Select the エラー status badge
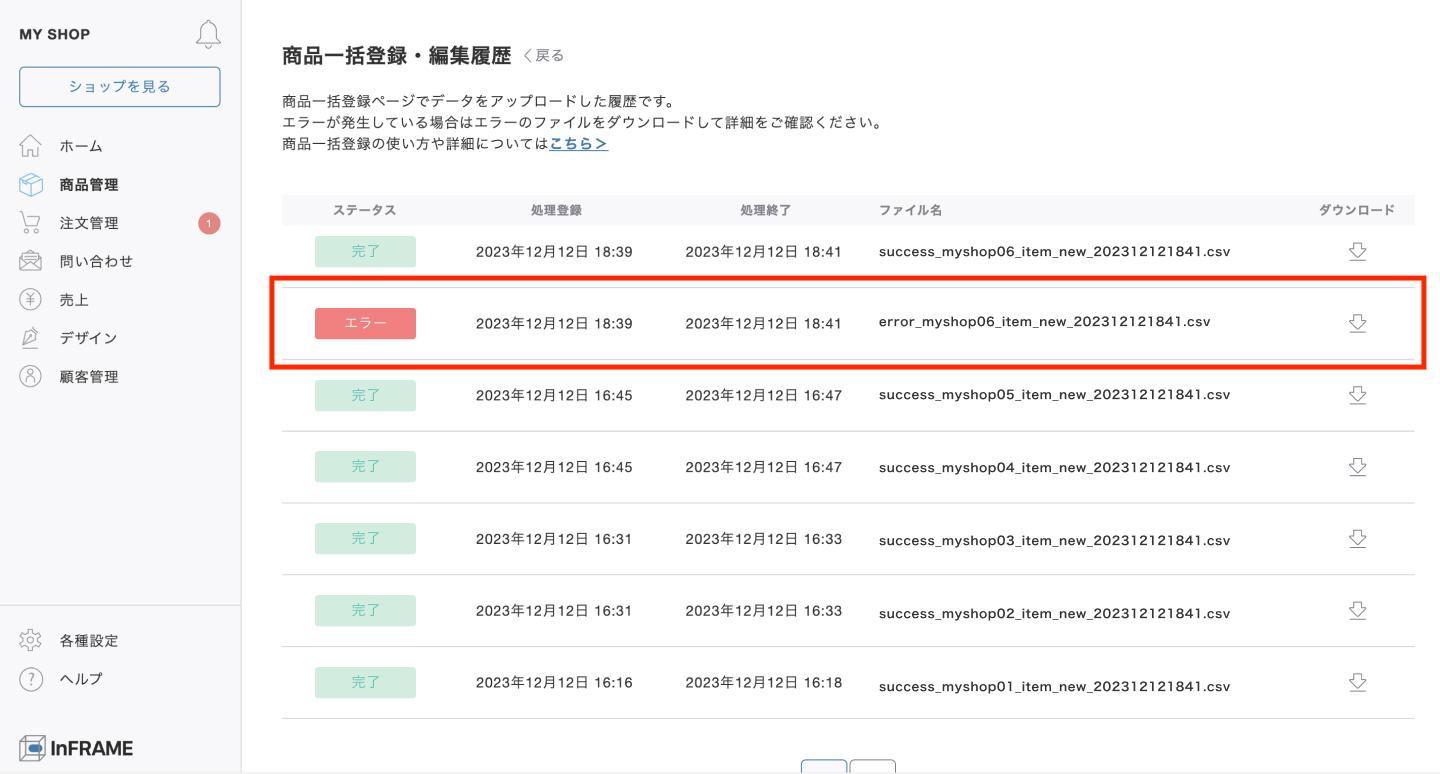1440x774 pixels. click(365, 323)
